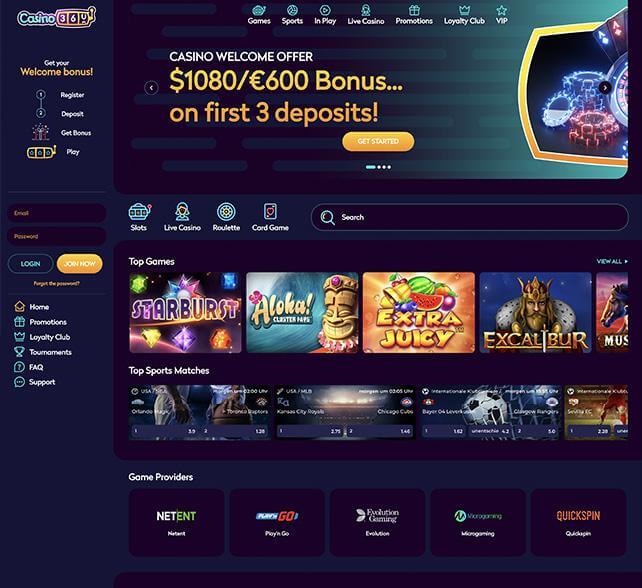Click the Get Started button
The image size is (642, 588).
tap(378, 141)
